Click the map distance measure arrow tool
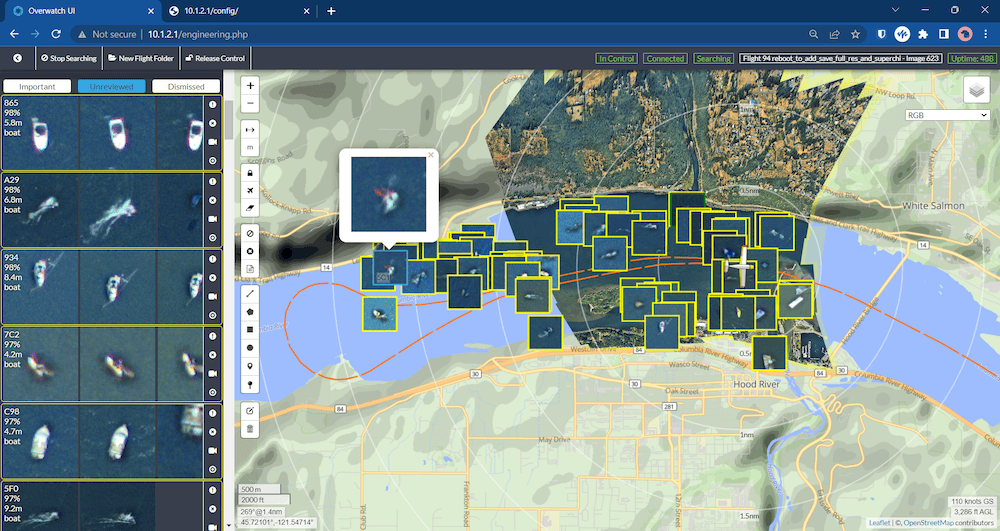Image resolution: width=1000 pixels, height=531 pixels. point(250,129)
